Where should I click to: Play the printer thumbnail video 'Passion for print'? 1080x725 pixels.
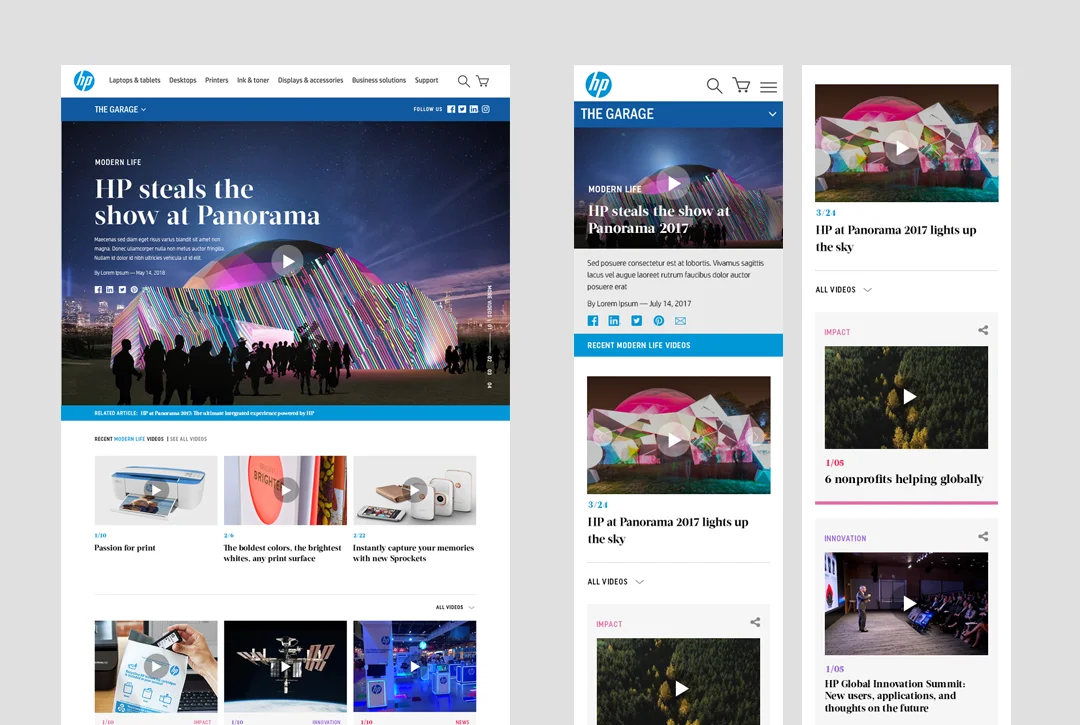tap(156, 490)
